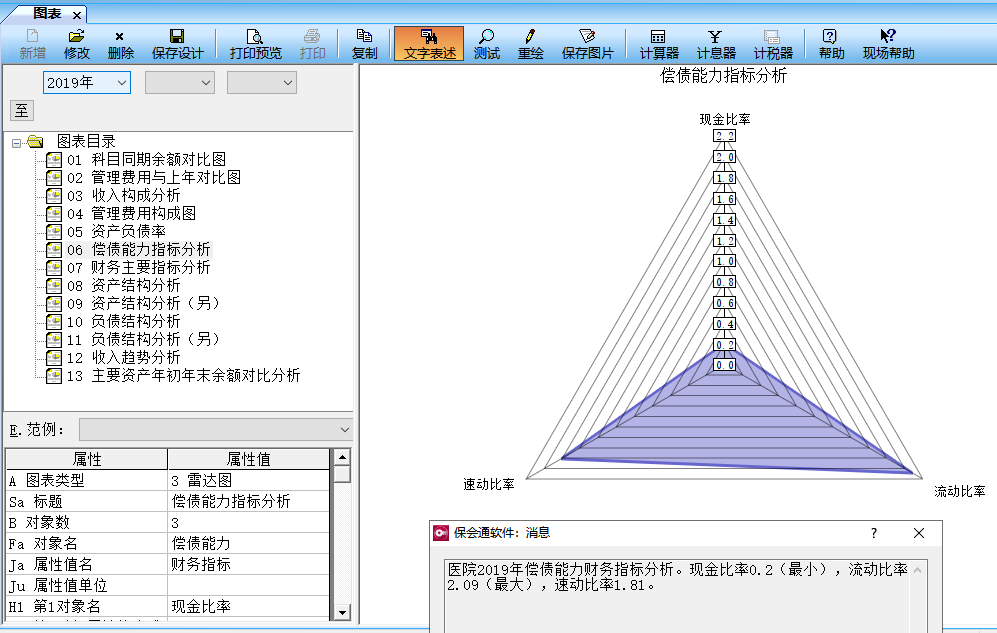Select 03 收入构成分析 in tree
997x633 pixels.
[x=136, y=196]
